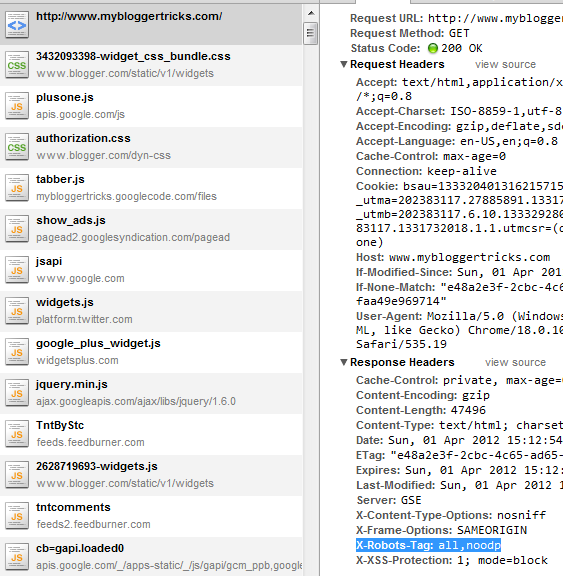Viewport: 563px width, 576px height.
Task: Click JS icon beside 2628719693-widgets.js
Action: 17,475
